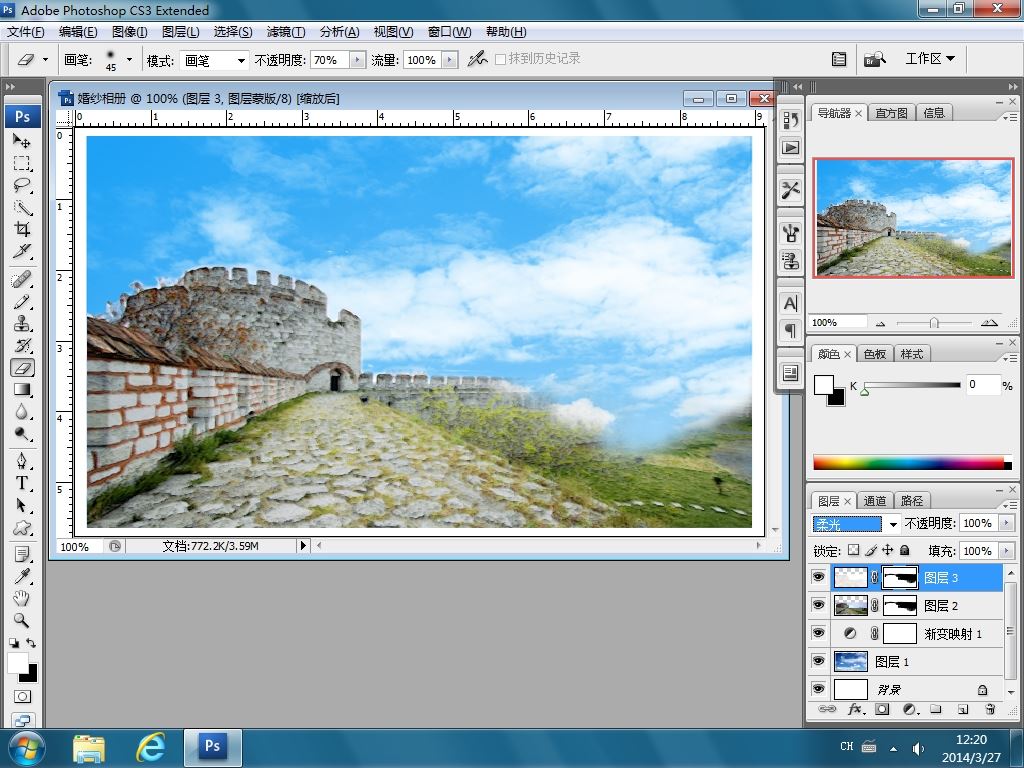This screenshot has height=768, width=1024.
Task: Open the 文件(F) menu
Action: point(25,32)
